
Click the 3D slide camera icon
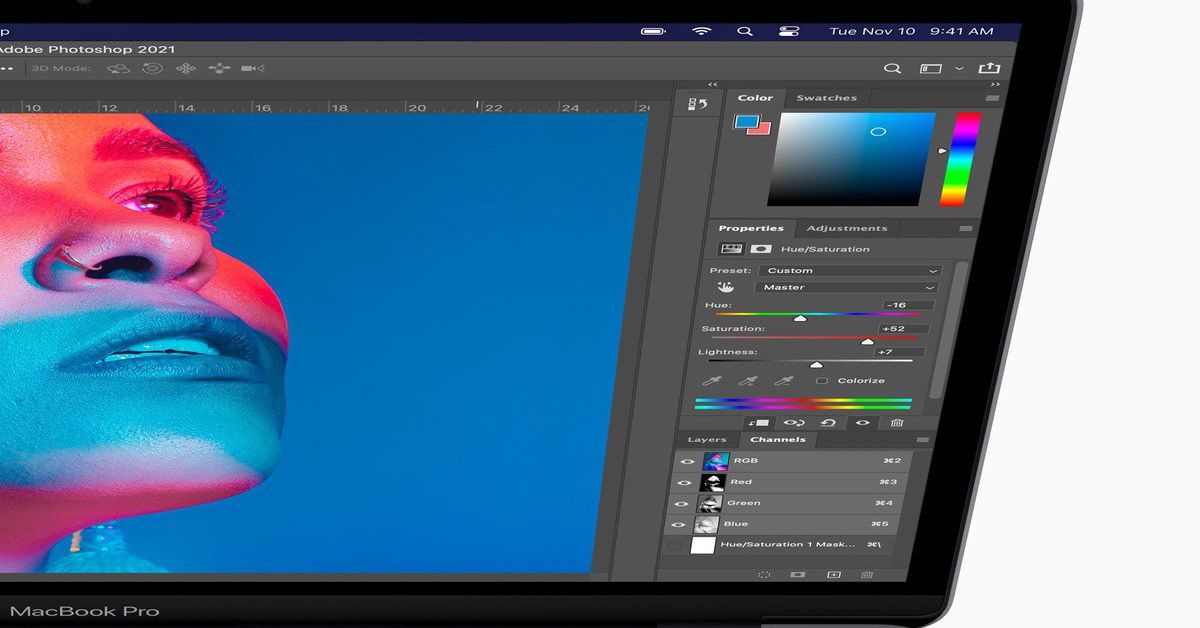tap(219, 68)
